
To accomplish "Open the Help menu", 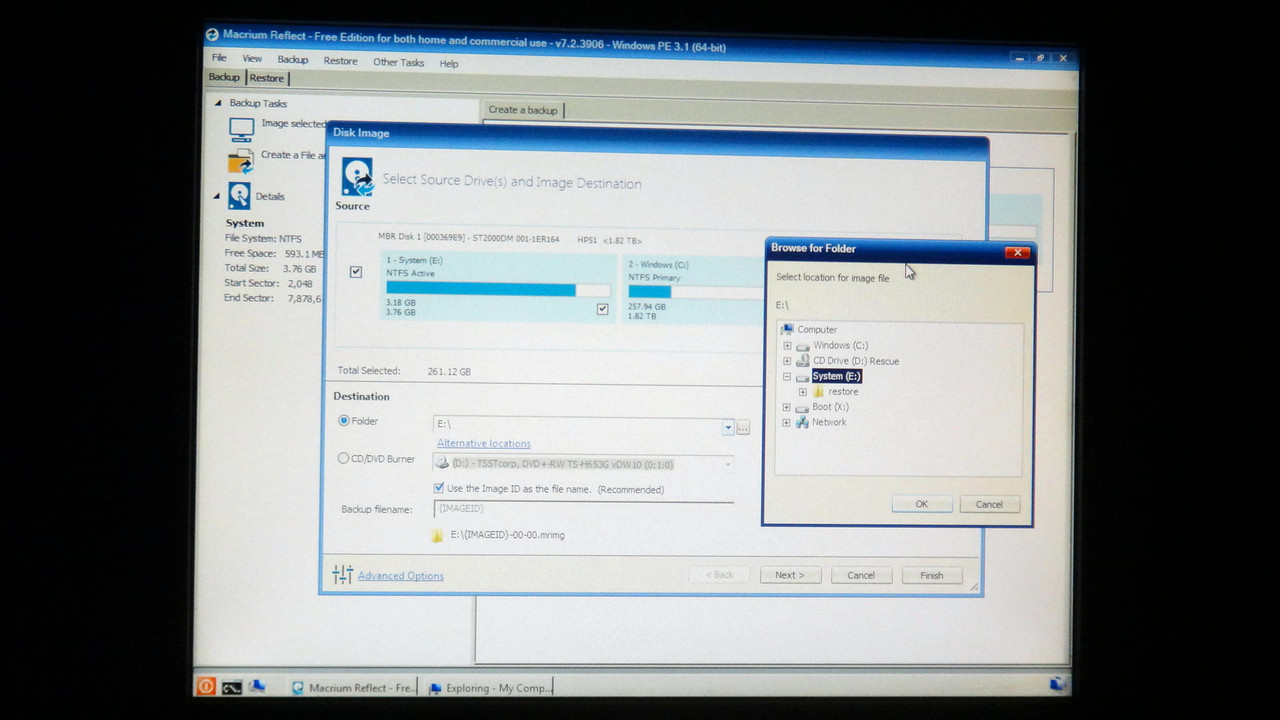I will (x=449, y=63).
